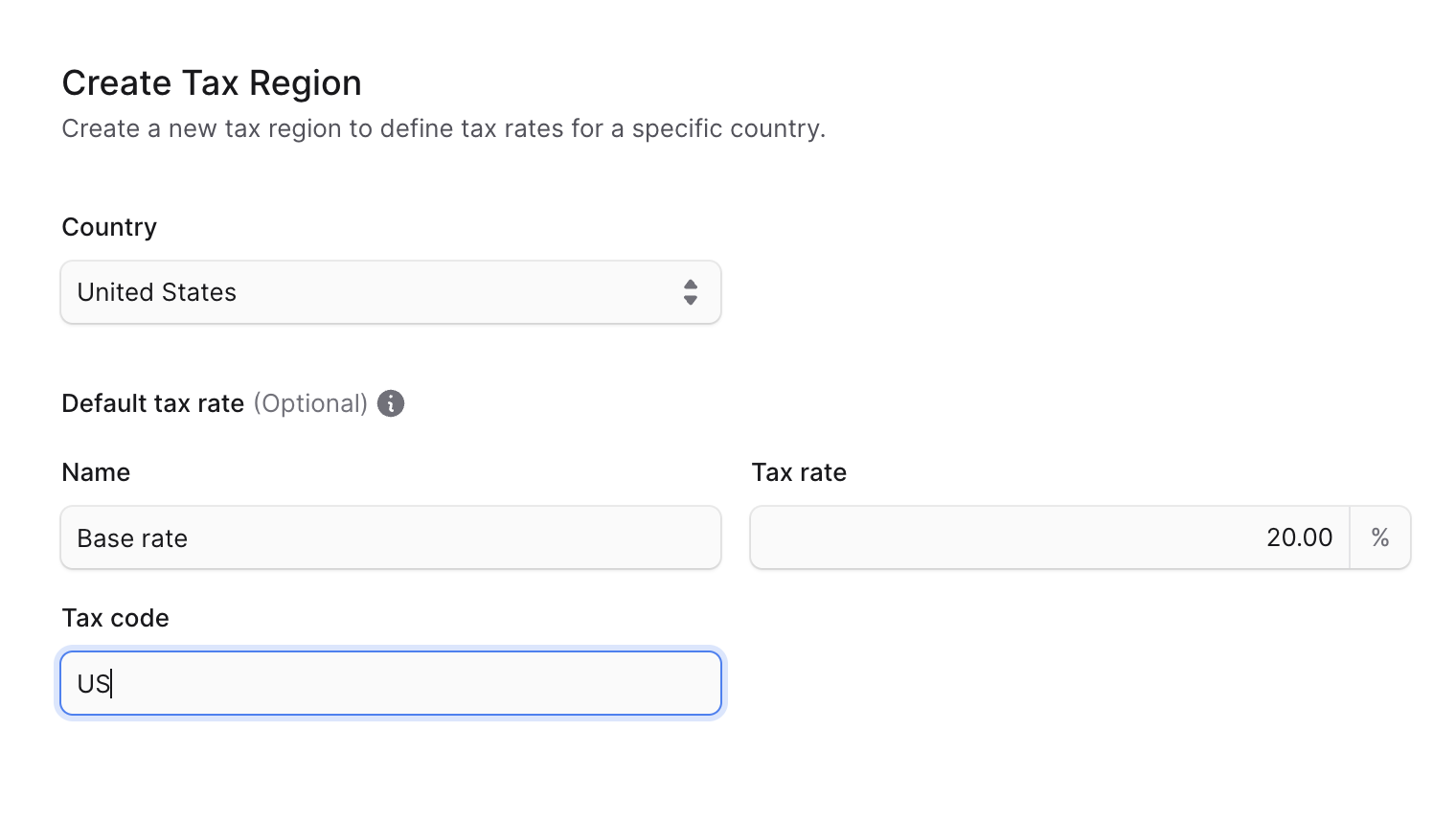This screenshot has width=1456, height=822.
Task: Click the tax region description text
Action: pos(443,128)
